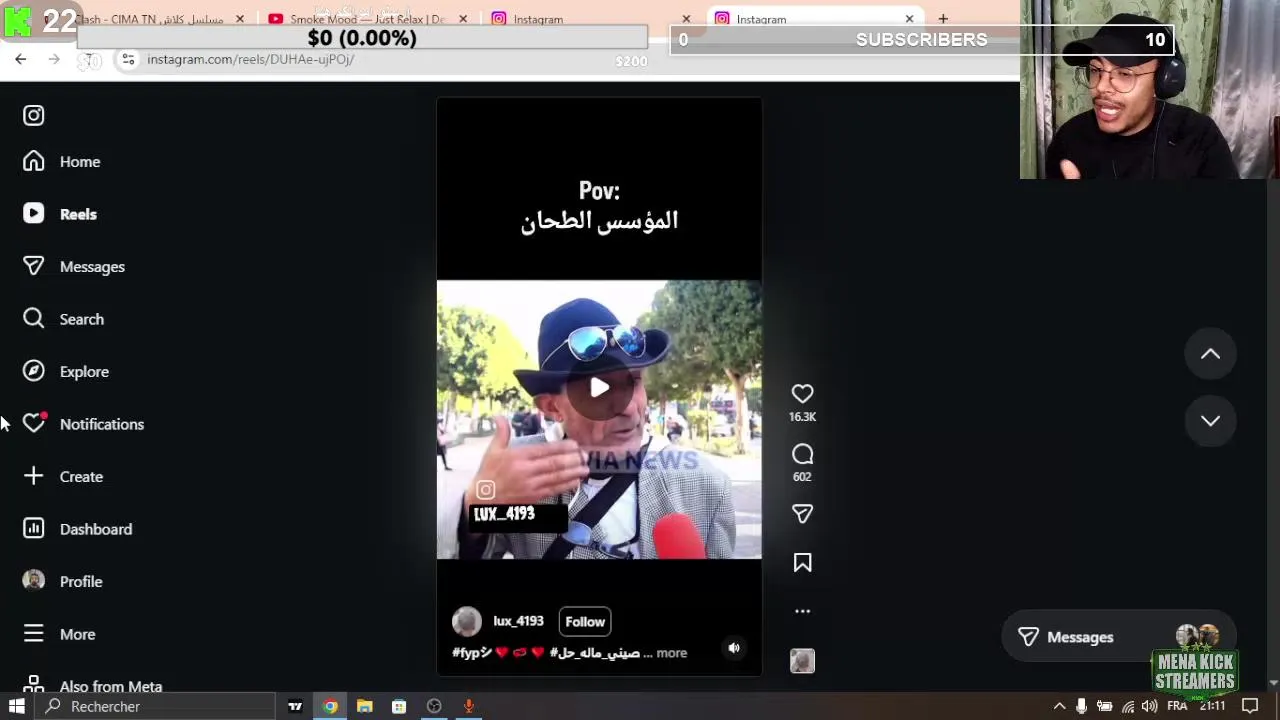Open the Notifications panel
Image resolution: width=1280 pixels, height=720 pixels.
tap(84, 424)
